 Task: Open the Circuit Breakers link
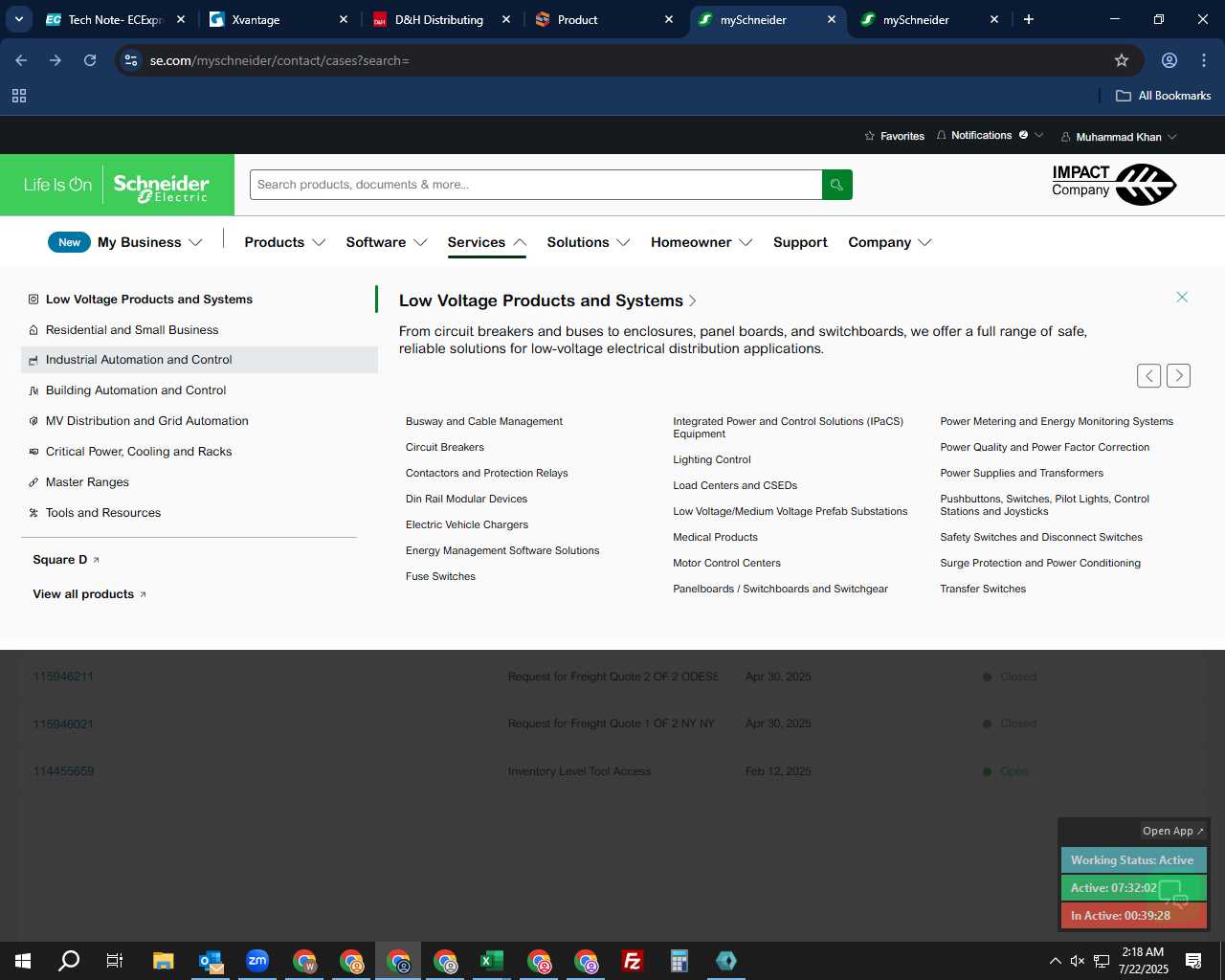[x=445, y=447]
